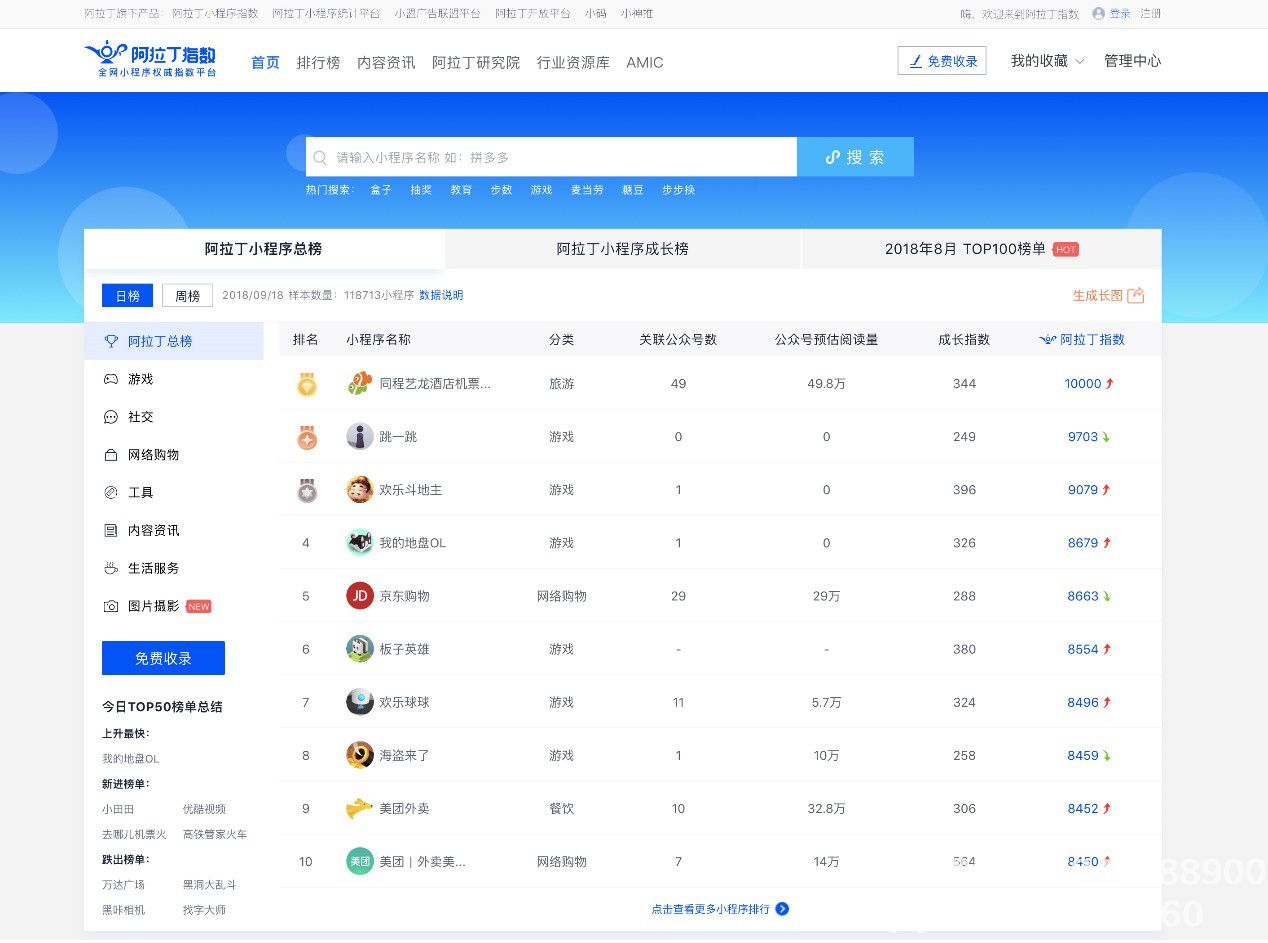The width and height of the screenshot is (1268, 943).
Task: Click the 生成长图 link
Action: [x=1097, y=295]
